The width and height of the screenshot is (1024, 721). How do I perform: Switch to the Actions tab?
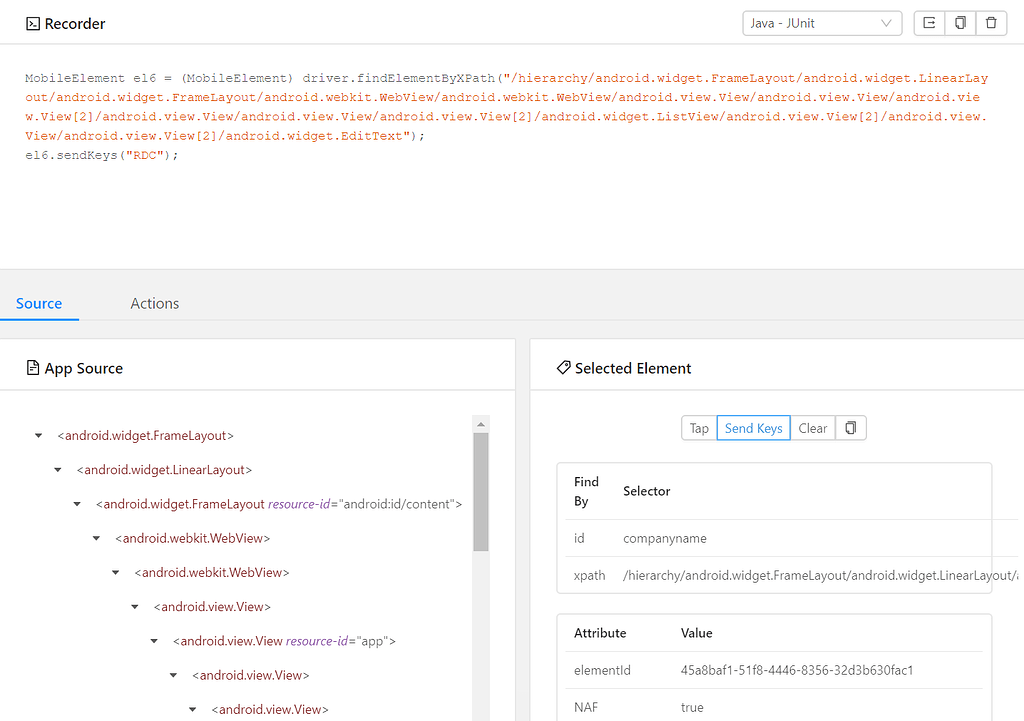154,303
